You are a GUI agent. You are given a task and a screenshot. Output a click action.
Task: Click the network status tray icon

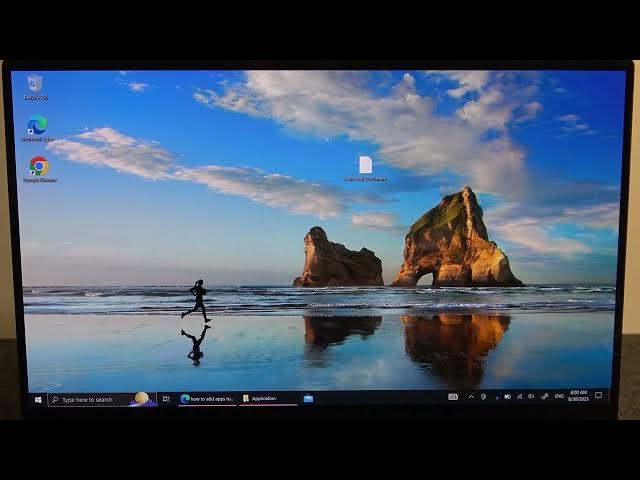coord(520,396)
